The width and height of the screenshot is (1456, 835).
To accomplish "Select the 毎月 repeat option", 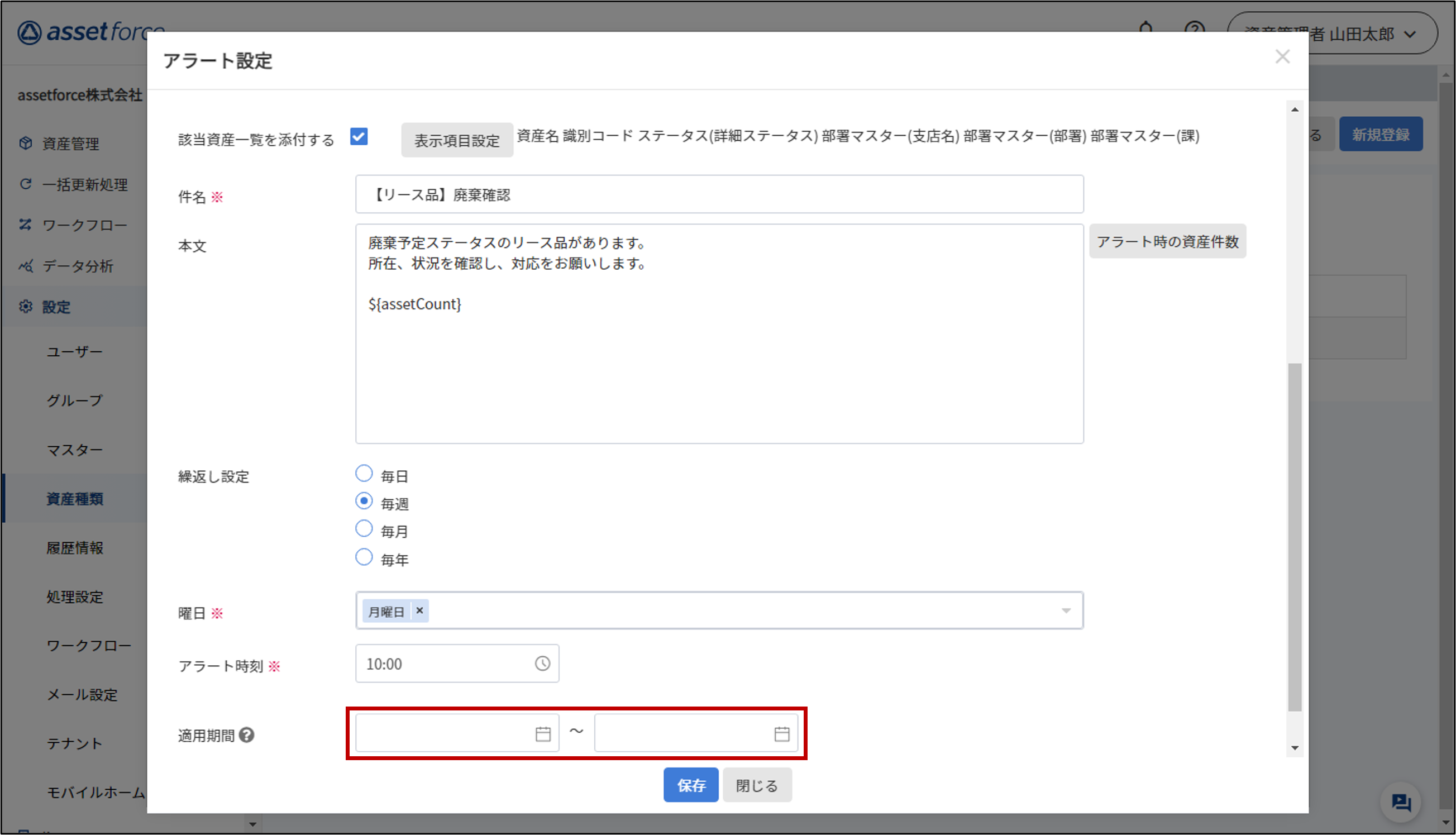I will (x=364, y=529).
